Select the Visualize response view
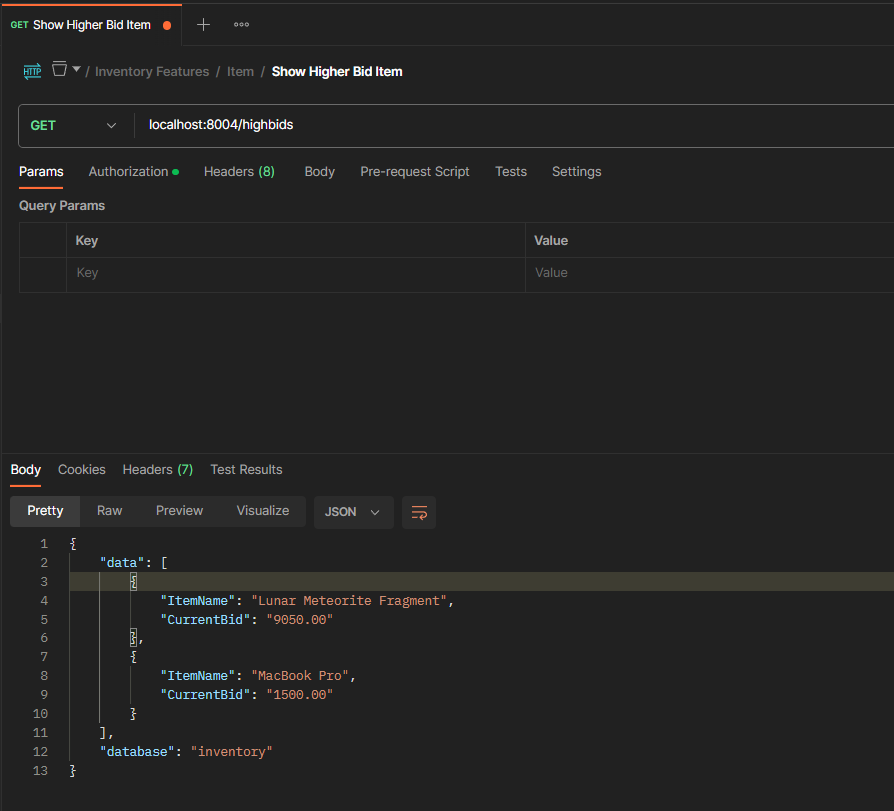 (x=262, y=511)
